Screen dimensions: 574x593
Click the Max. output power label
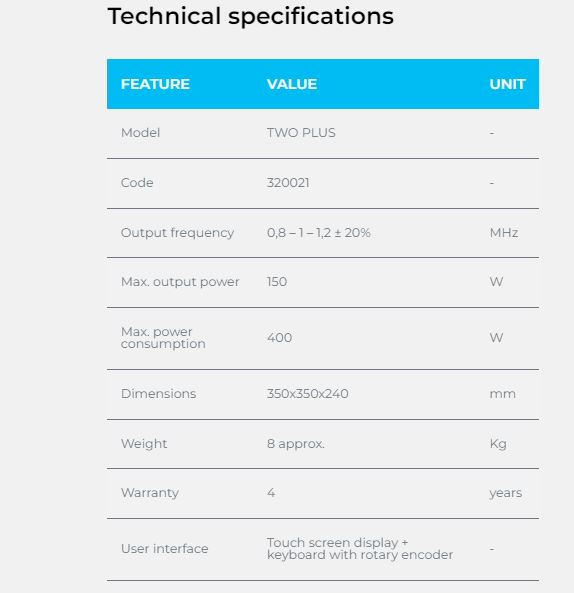coord(180,282)
